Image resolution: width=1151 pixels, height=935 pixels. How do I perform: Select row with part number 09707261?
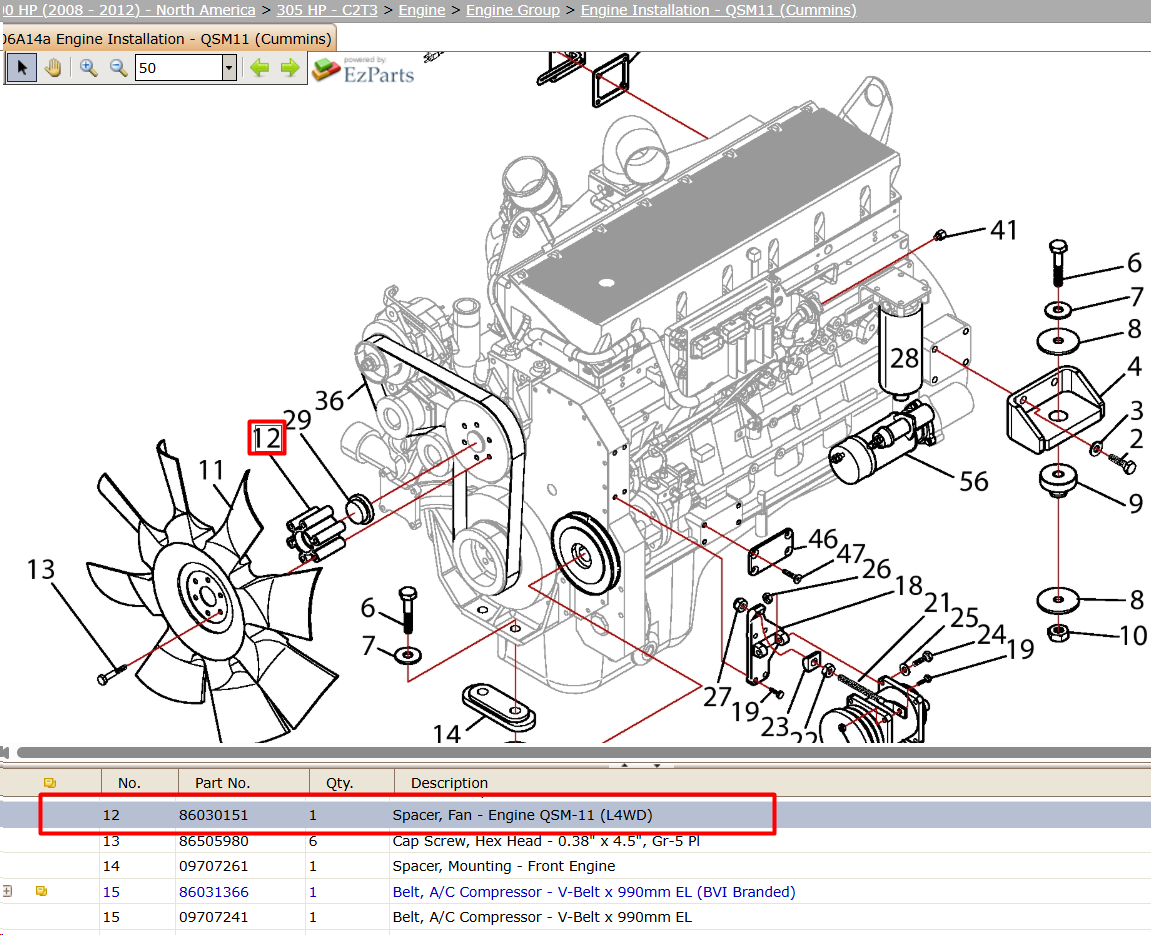576,866
